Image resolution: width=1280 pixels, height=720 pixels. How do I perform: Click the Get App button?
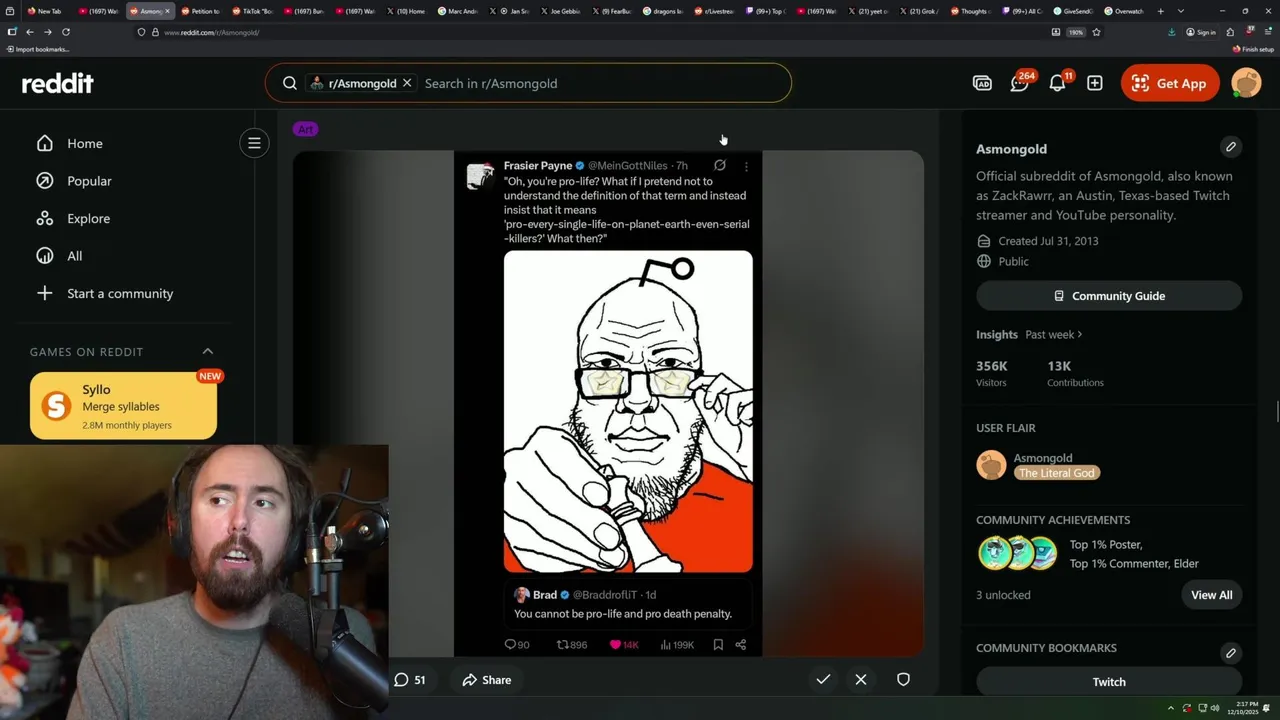point(1170,83)
